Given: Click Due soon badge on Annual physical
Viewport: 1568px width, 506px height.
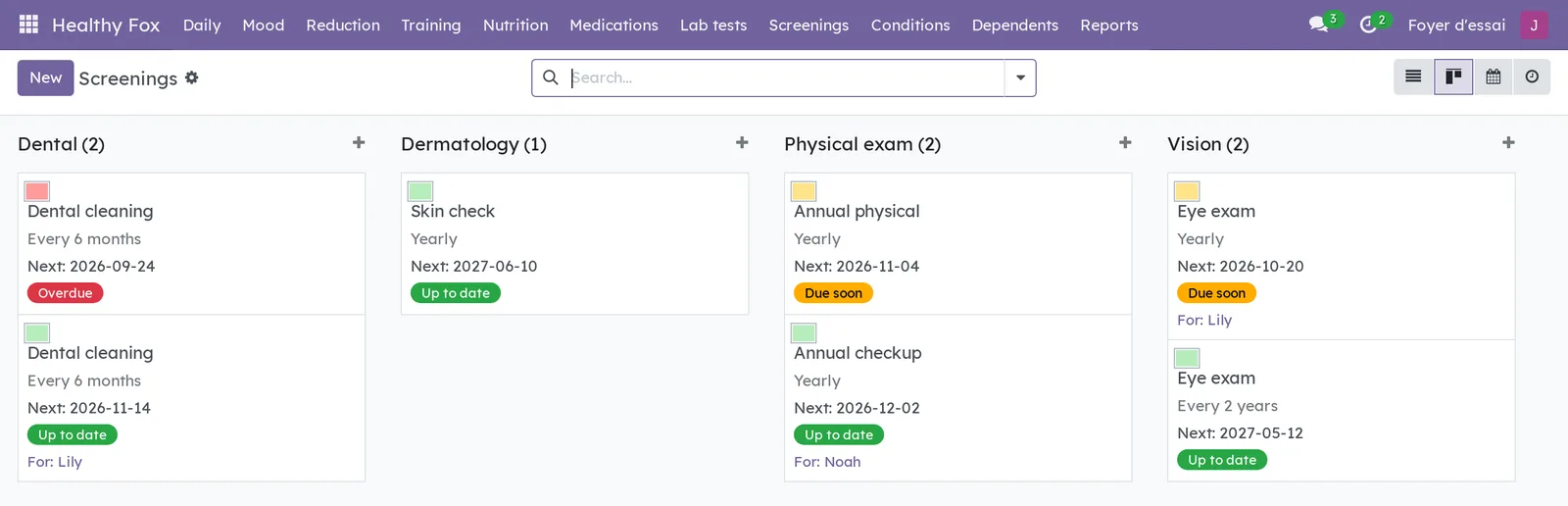Looking at the screenshot, I should (834, 293).
